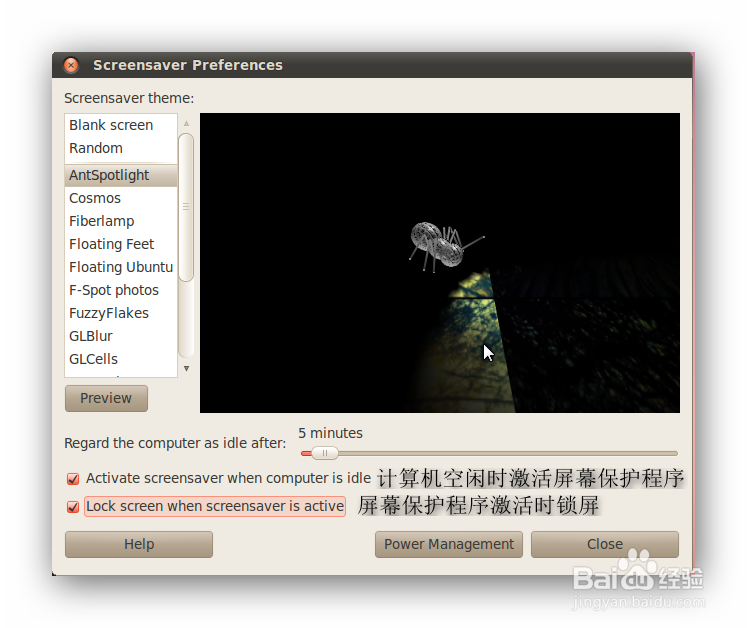Screen dimensions: 747x628
Task: Select F-Spot photos theme
Action: pyautogui.click(x=121, y=290)
